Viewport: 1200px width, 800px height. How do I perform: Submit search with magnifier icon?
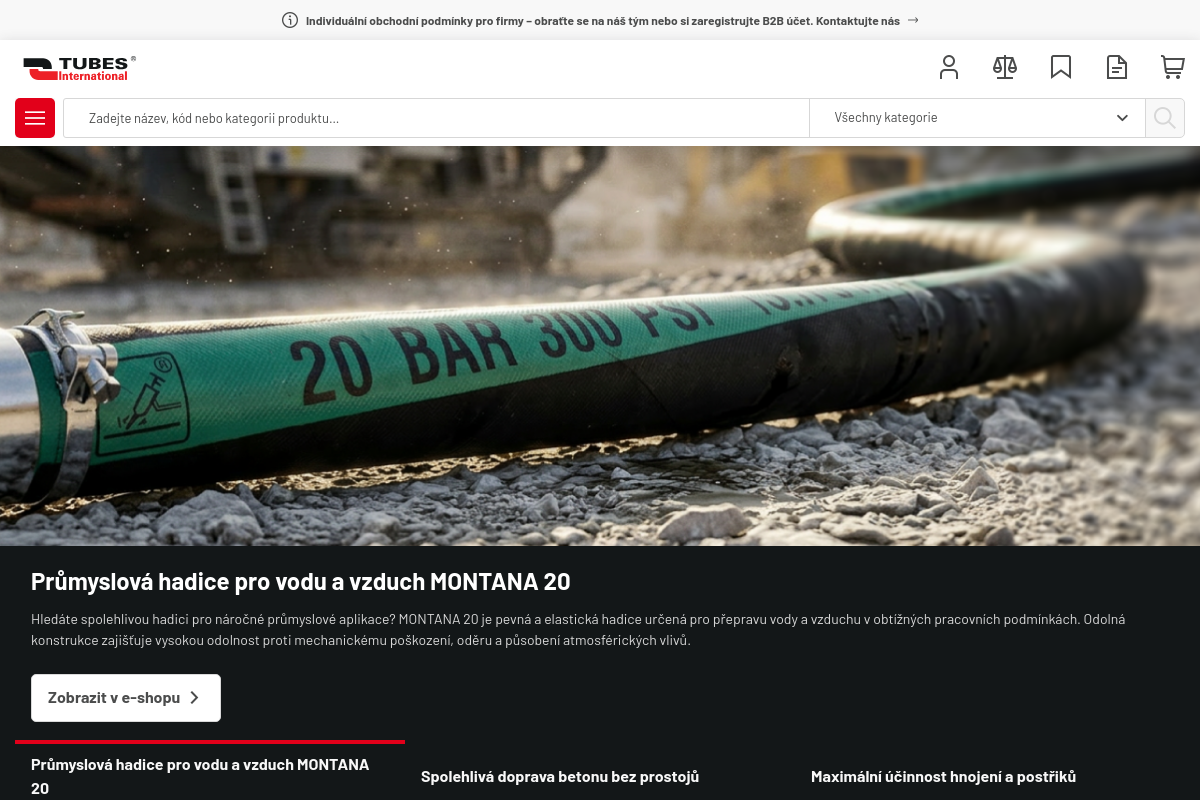pyautogui.click(x=1165, y=118)
